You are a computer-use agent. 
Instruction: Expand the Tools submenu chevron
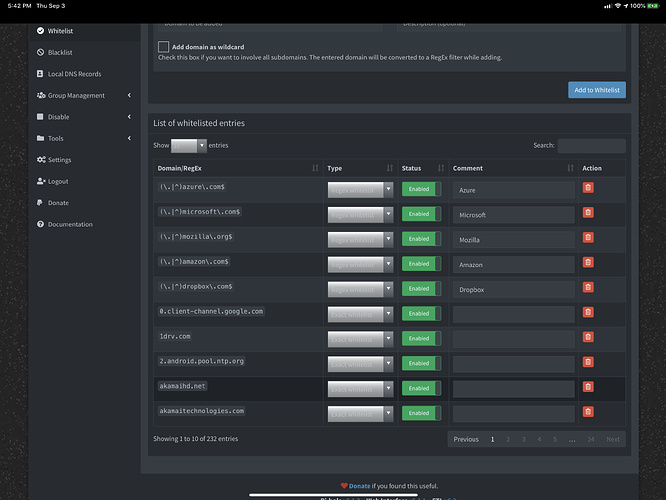click(x=130, y=138)
